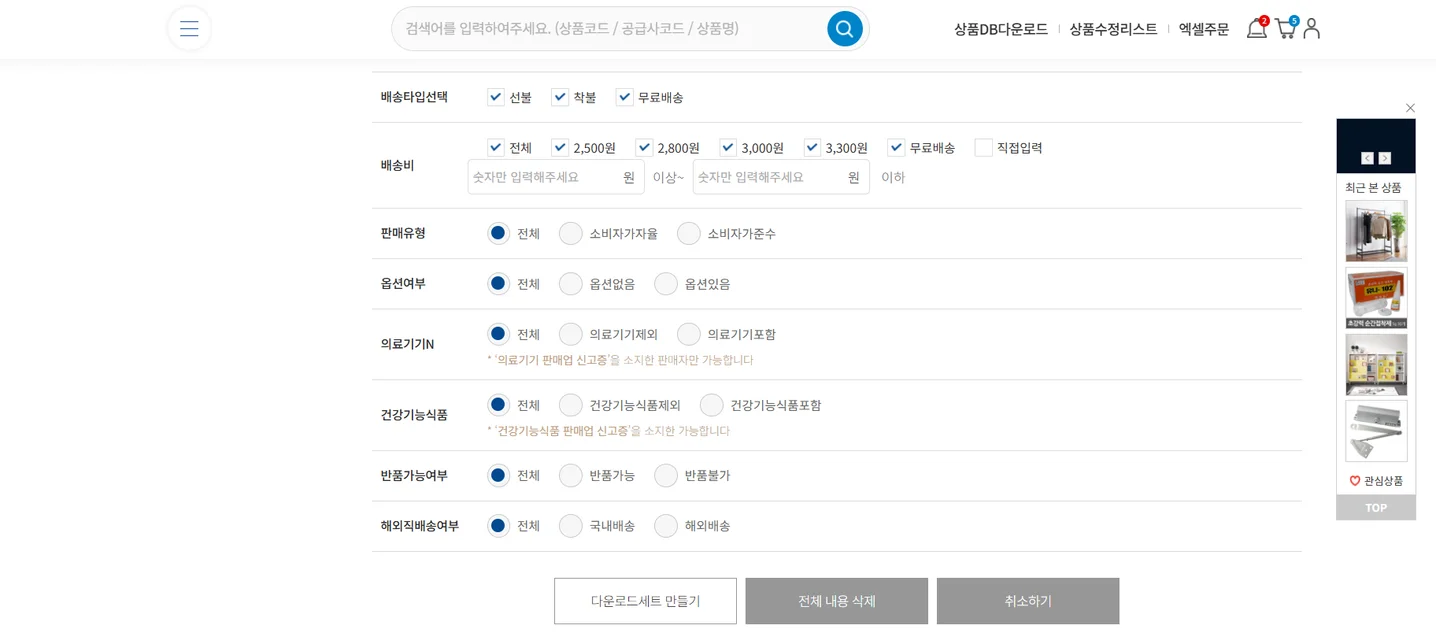
Task: Click the next arrow in 최근 본 상품 carousel
Action: coord(1386,157)
